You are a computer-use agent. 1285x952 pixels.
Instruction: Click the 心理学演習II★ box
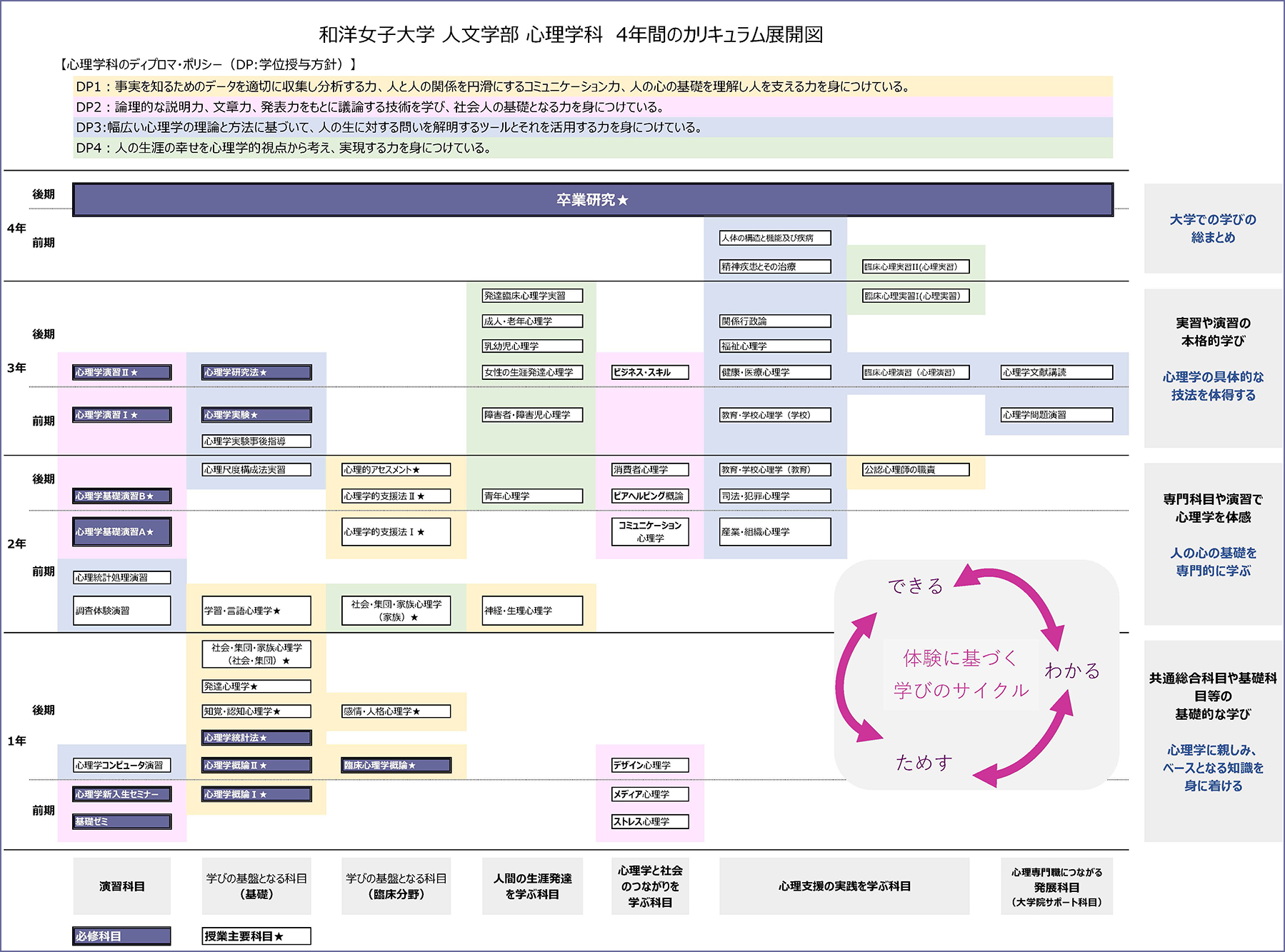[122, 372]
